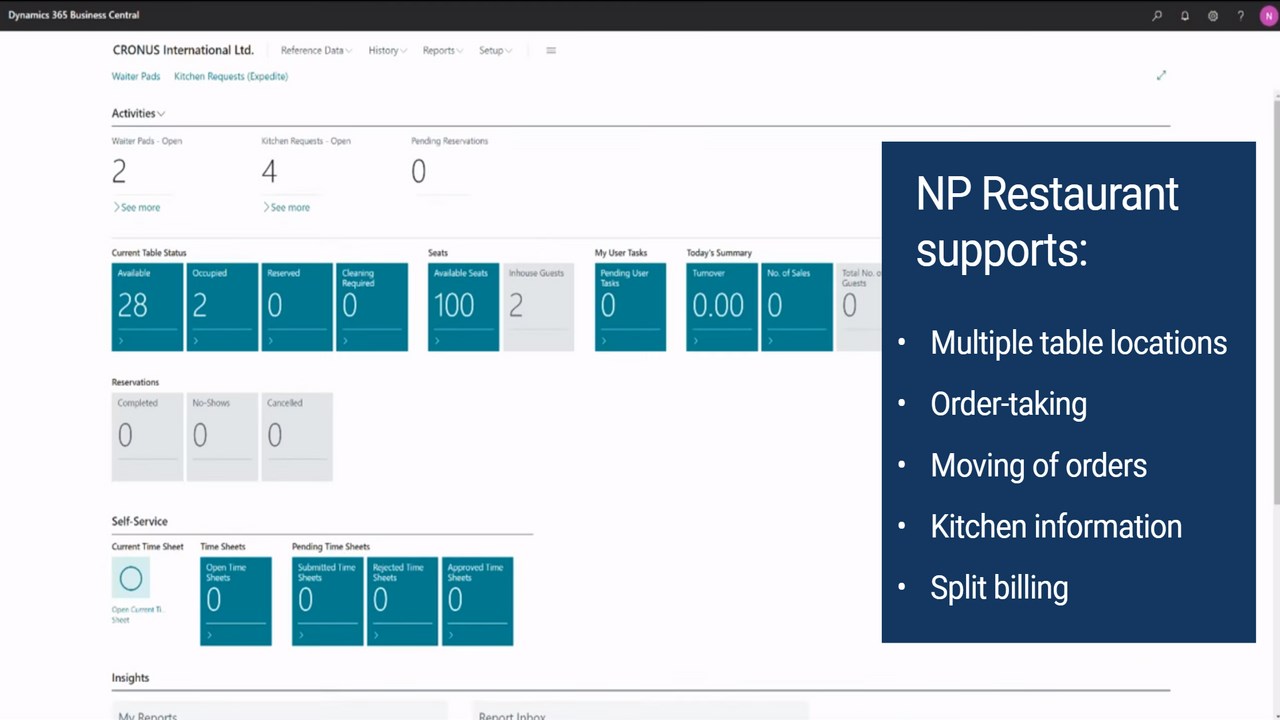
Task: Open the Open Time Sheets tile
Action: (x=236, y=601)
